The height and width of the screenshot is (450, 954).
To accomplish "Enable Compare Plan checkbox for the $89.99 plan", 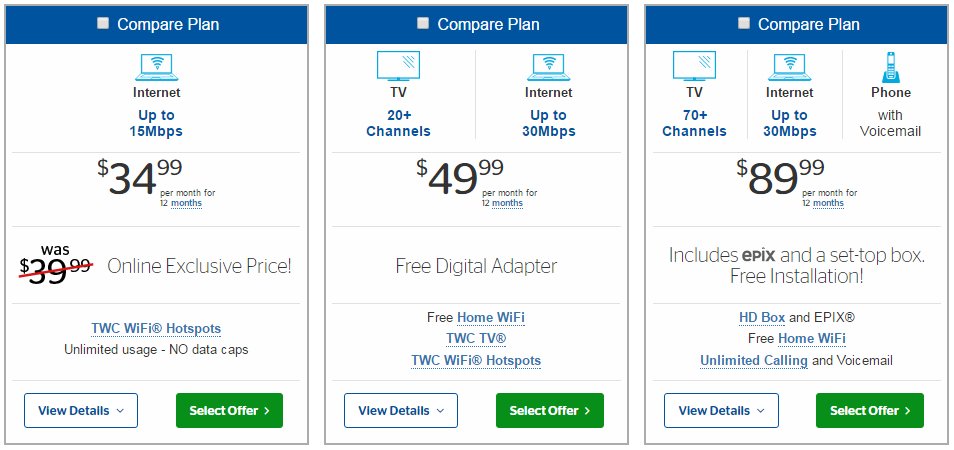I will point(743,23).
